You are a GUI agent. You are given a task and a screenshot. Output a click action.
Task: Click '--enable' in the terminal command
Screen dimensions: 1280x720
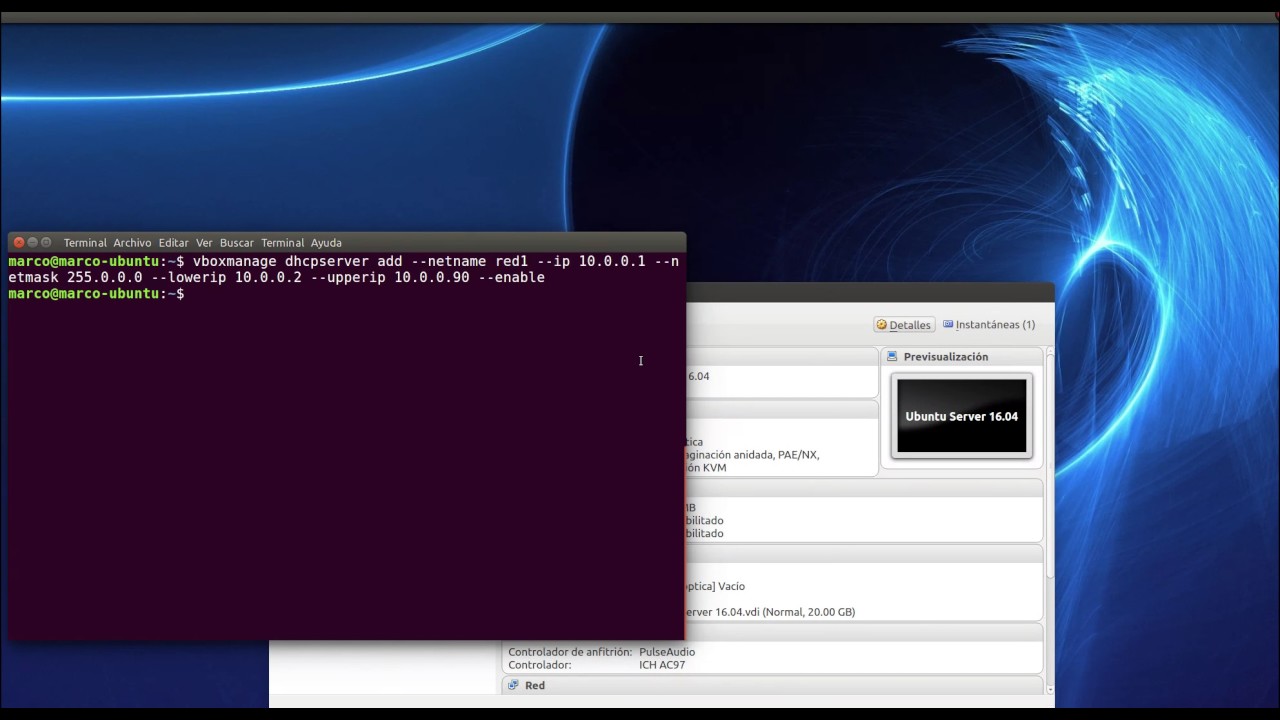[x=511, y=278]
